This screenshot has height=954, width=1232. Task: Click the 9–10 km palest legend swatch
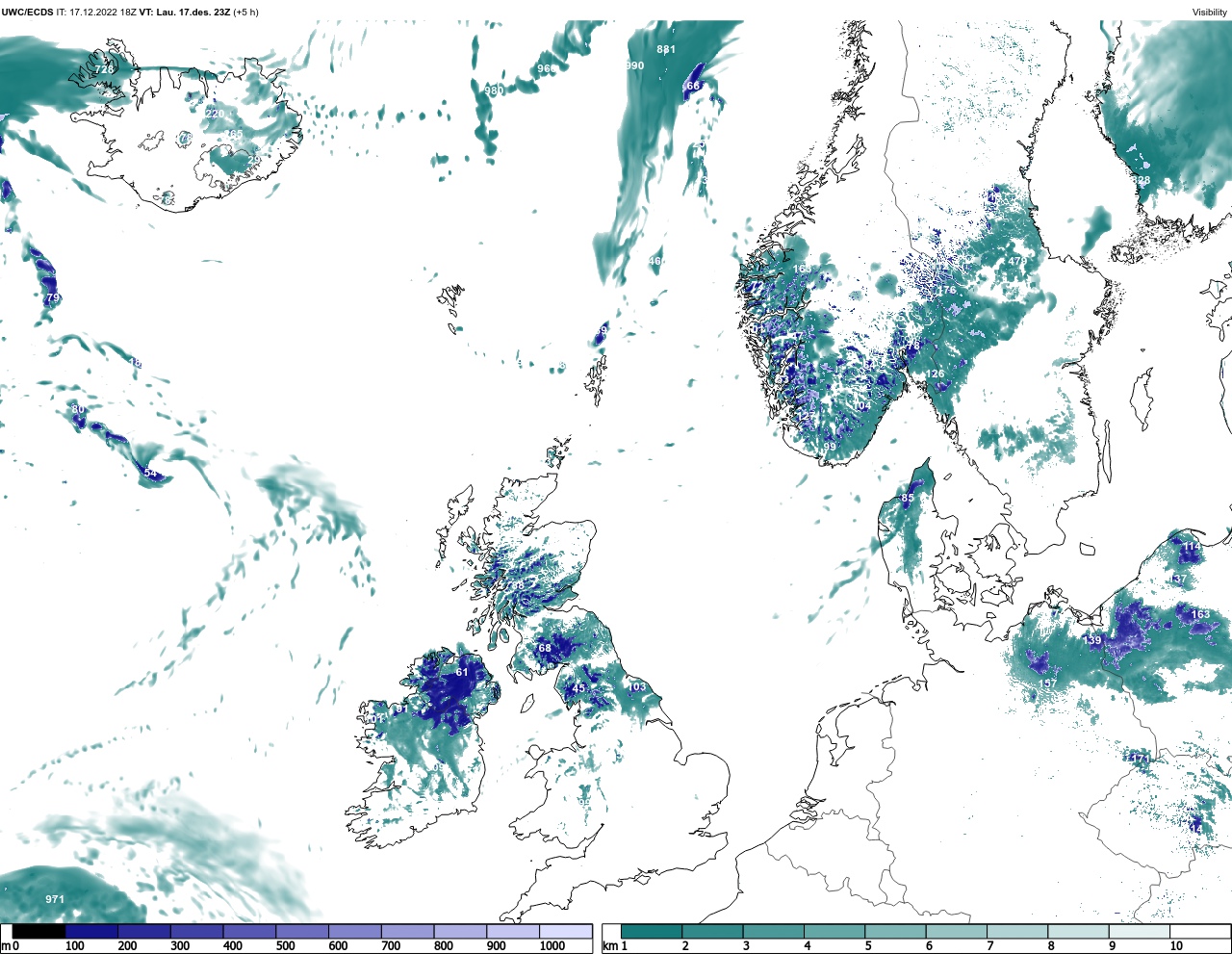pos(1140,931)
